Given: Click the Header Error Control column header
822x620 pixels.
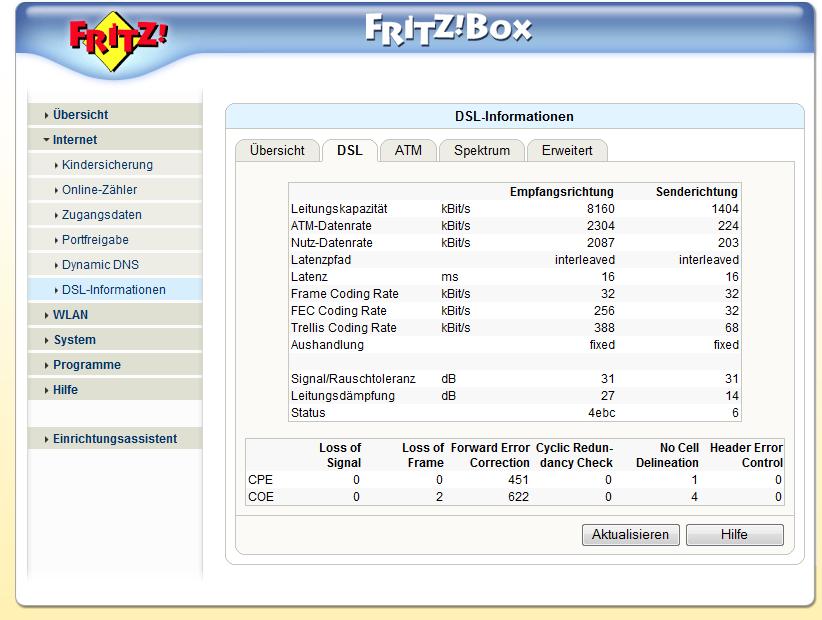Looking at the screenshot, I should [x=746, y=455].
